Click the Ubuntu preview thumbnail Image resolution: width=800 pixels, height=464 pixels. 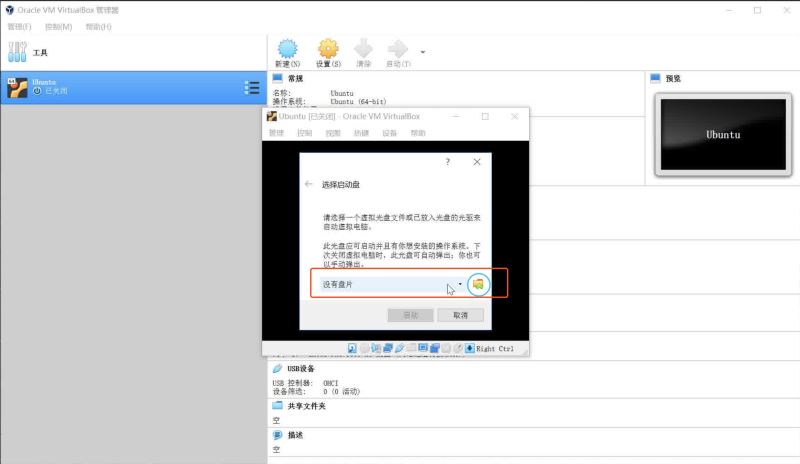723,134
